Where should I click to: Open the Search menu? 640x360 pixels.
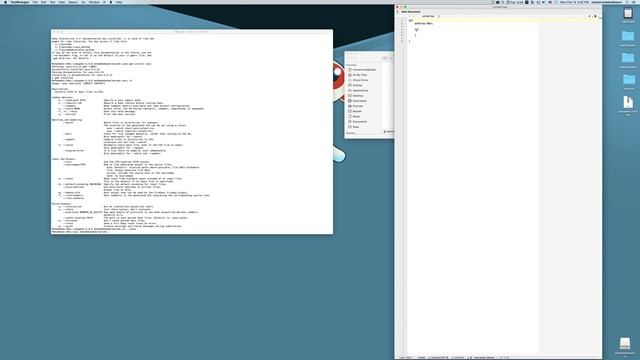(73, 2)
